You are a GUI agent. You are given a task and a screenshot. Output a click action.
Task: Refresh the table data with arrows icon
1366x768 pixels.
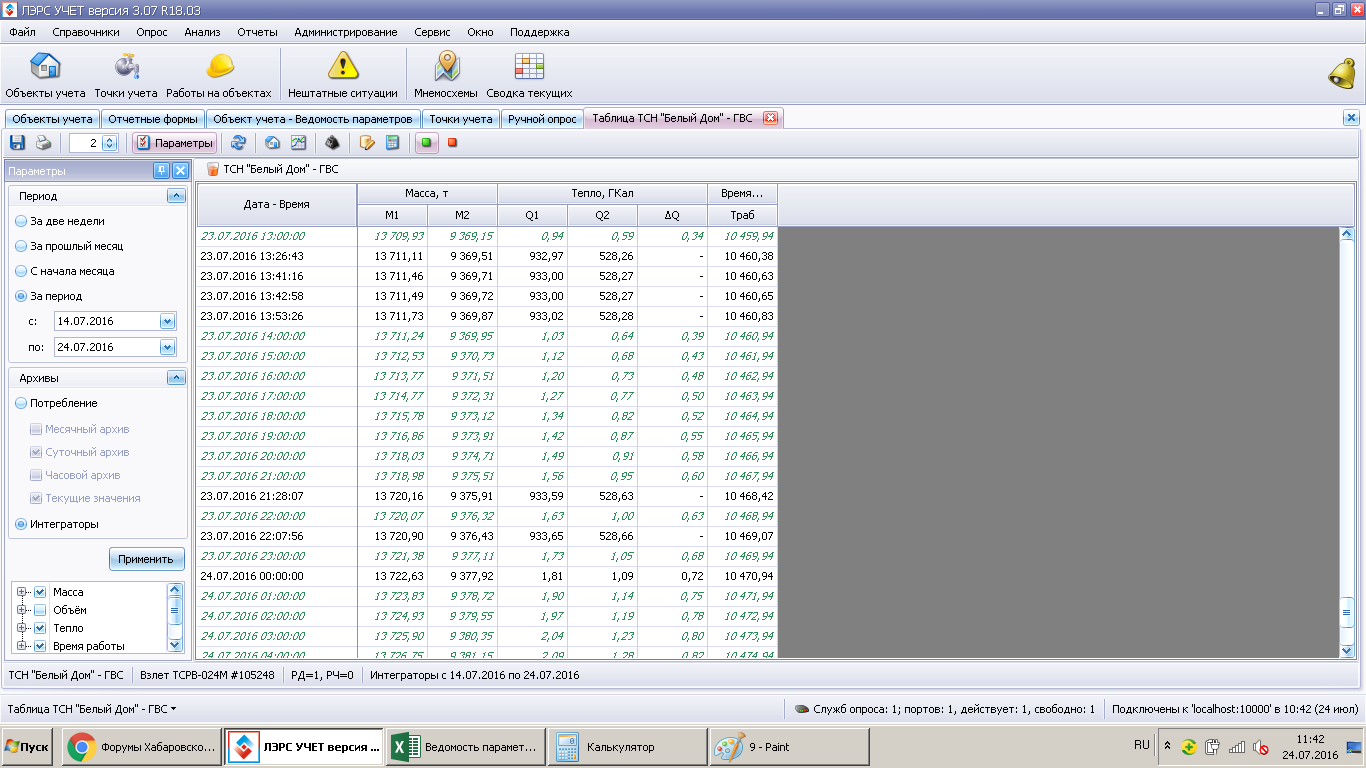[238, 143]
